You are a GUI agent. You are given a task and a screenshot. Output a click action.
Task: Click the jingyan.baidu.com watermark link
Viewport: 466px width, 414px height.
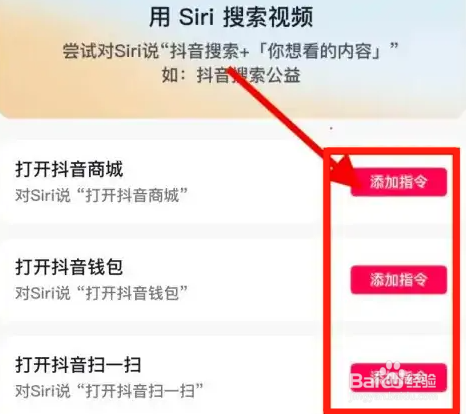393,397
